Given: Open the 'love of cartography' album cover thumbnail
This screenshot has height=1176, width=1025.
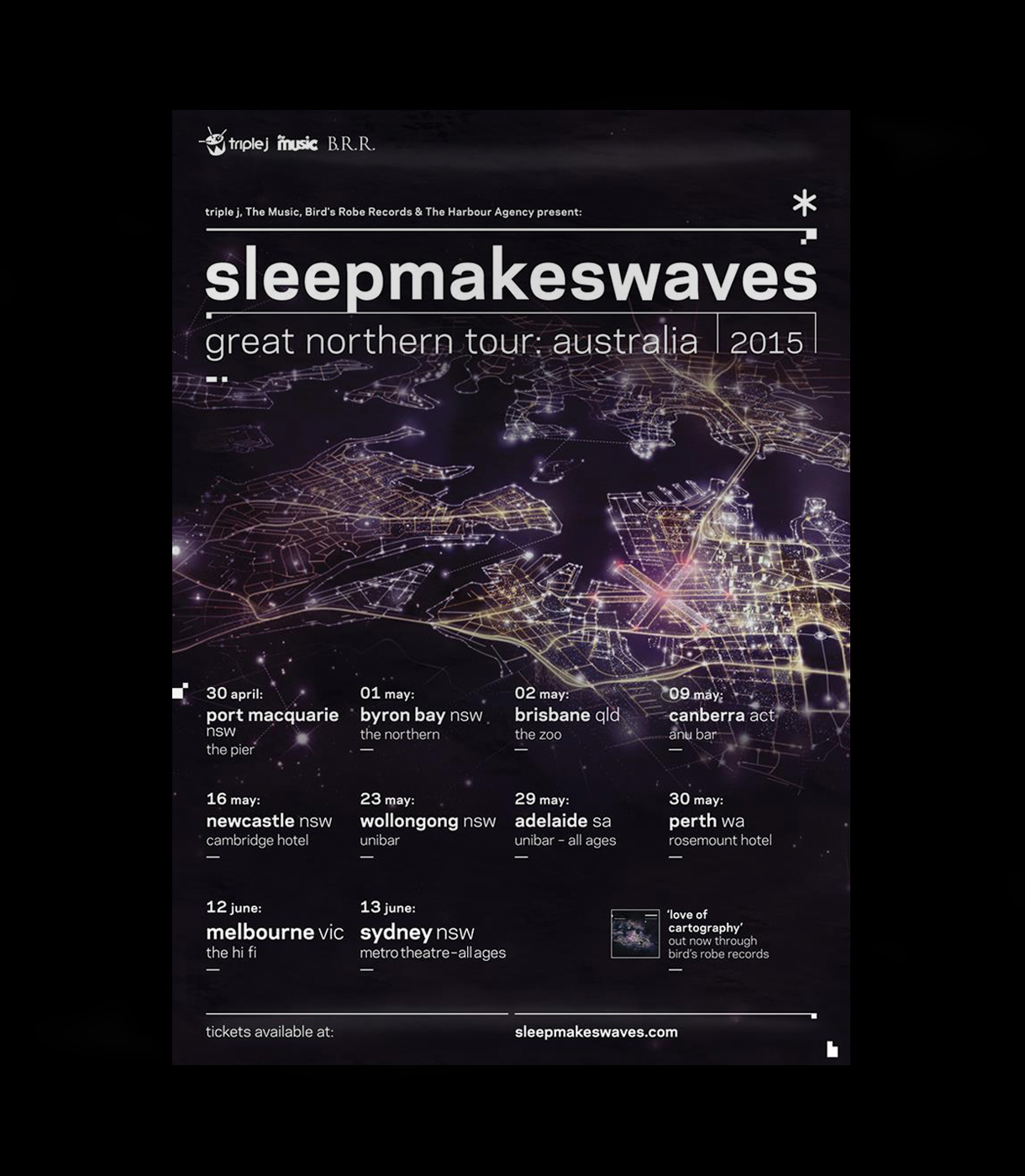Looking at the screenshot, I should (x=635, y=933).
